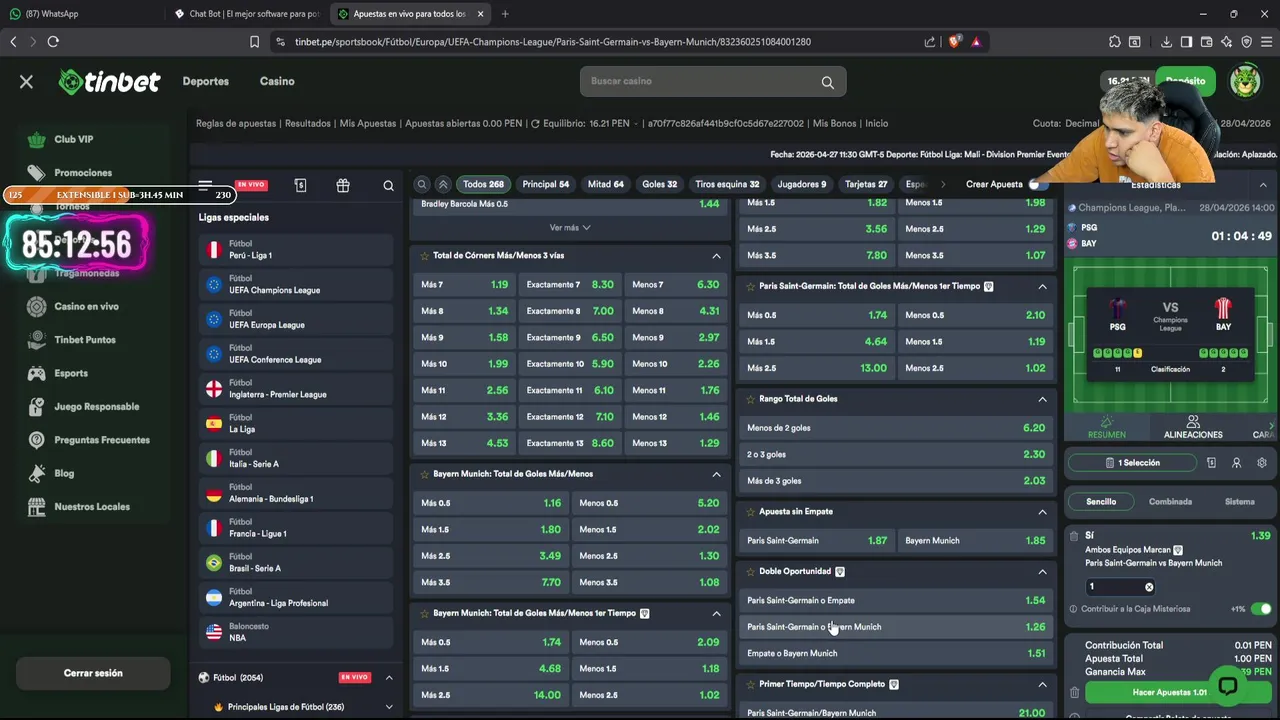Image resolution: width=1280 pixels, height=720 pixels.
Task: Open the sportsbook hamburger menu
Action: (x=205, y=185)
